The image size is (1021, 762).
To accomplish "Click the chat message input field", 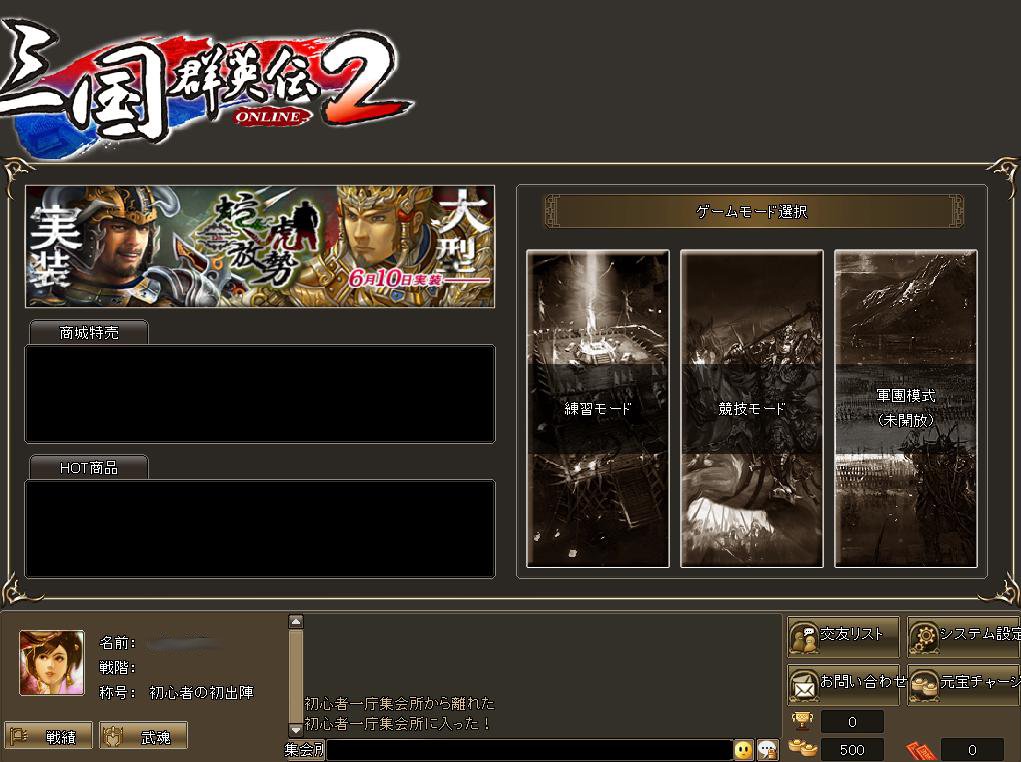I will [529, 750].
